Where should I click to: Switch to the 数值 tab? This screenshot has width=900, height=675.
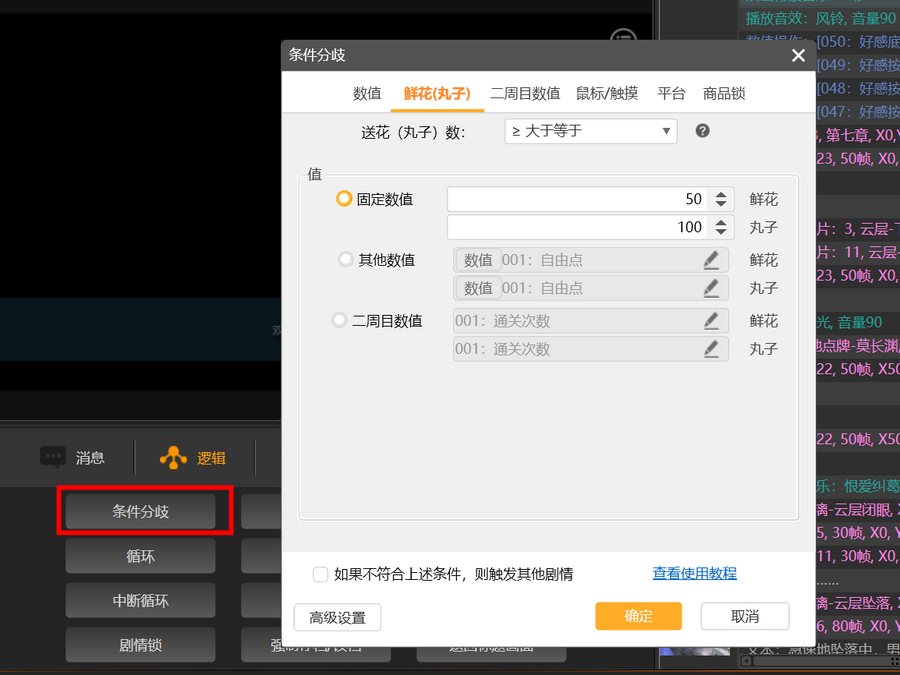point(367,94)
